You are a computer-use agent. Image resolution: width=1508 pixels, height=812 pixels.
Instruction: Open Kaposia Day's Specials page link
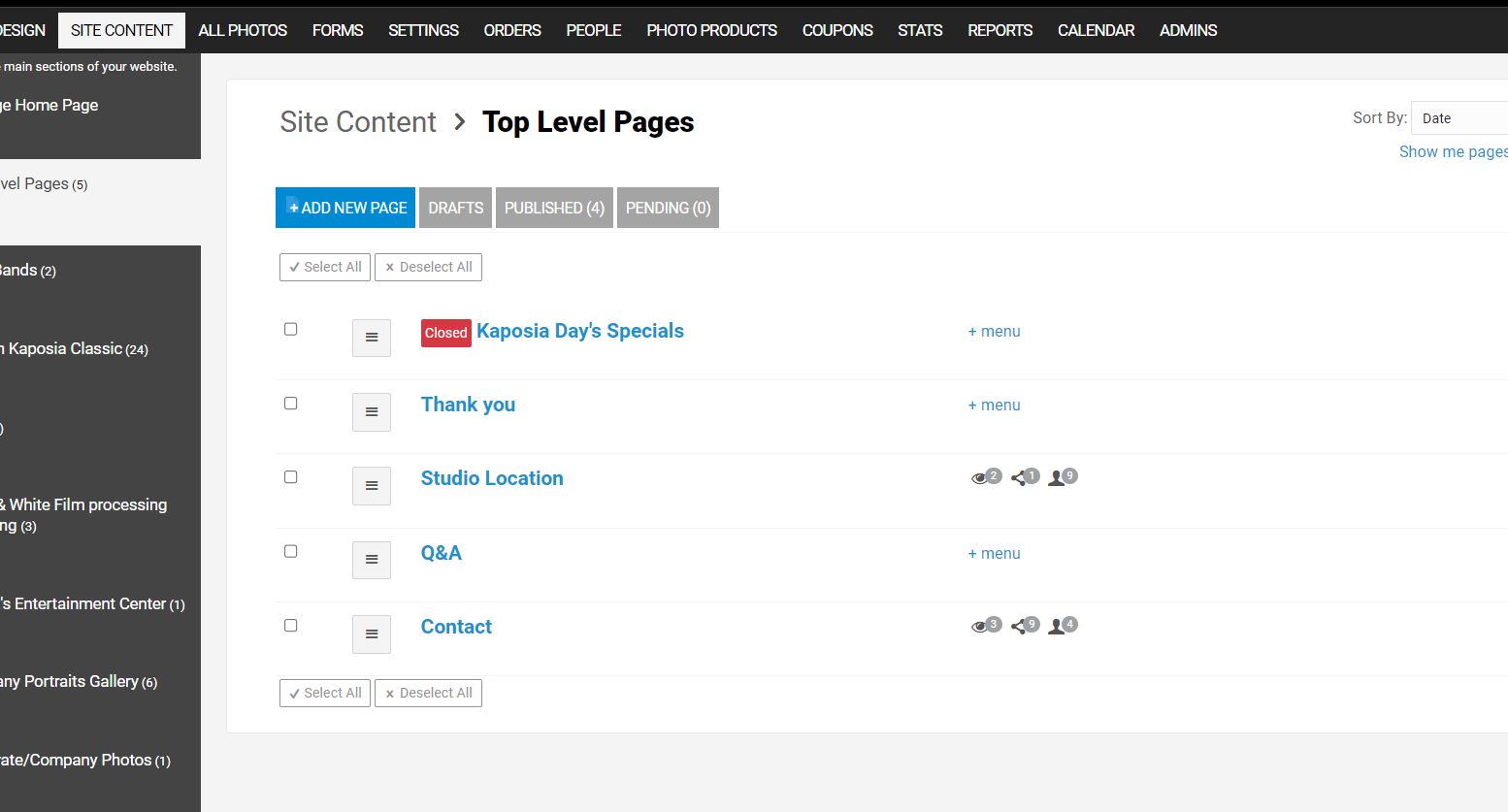pyautogui.click(x=580, y=331)
